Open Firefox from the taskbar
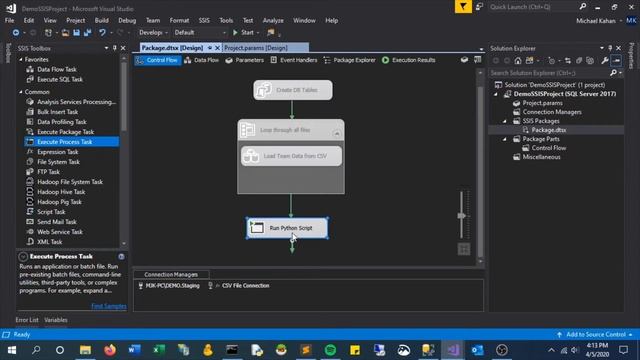640x360 pixels. coord(110,350)
